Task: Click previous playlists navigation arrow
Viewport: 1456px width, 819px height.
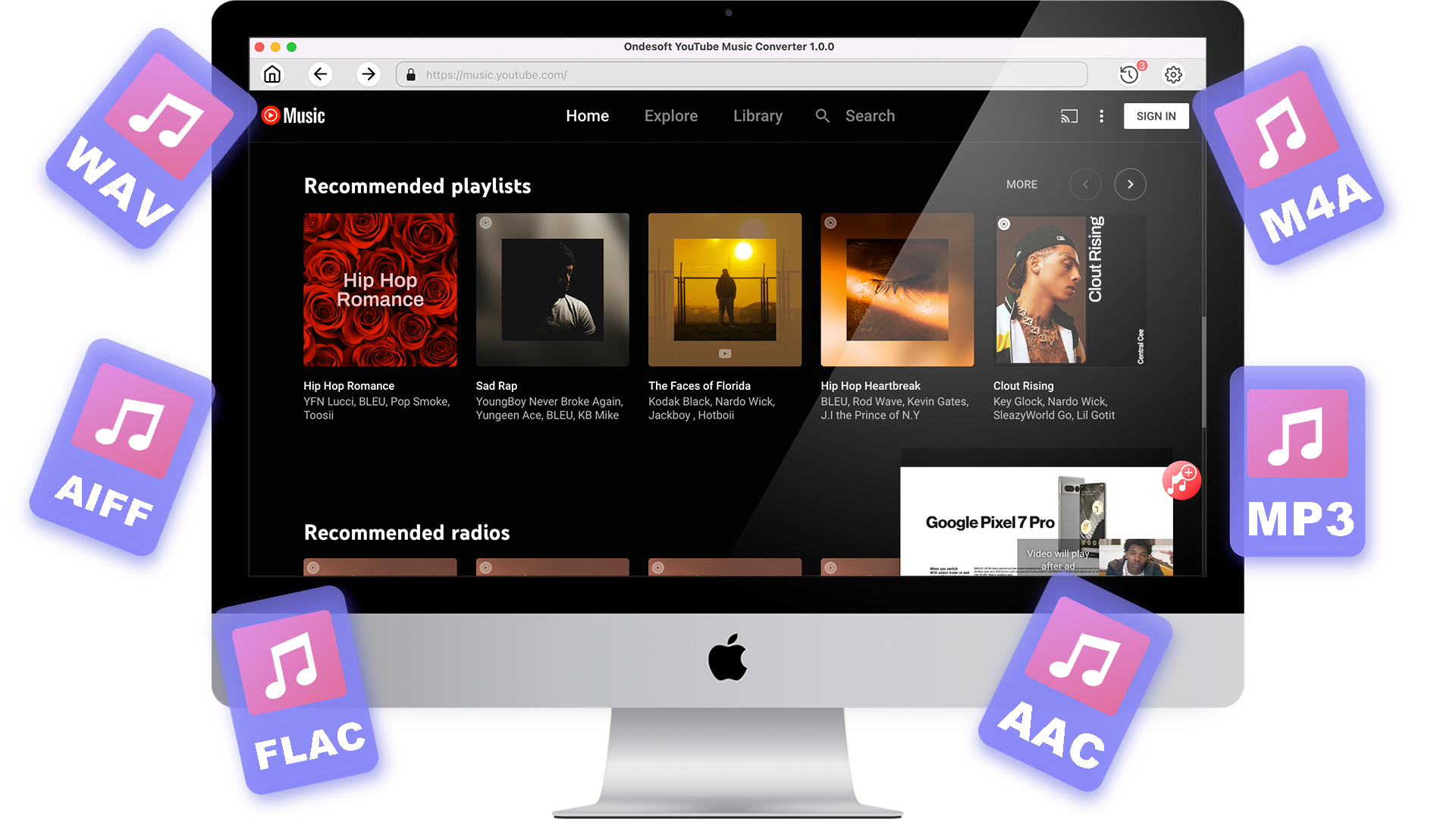Action: click(1085, 184)
